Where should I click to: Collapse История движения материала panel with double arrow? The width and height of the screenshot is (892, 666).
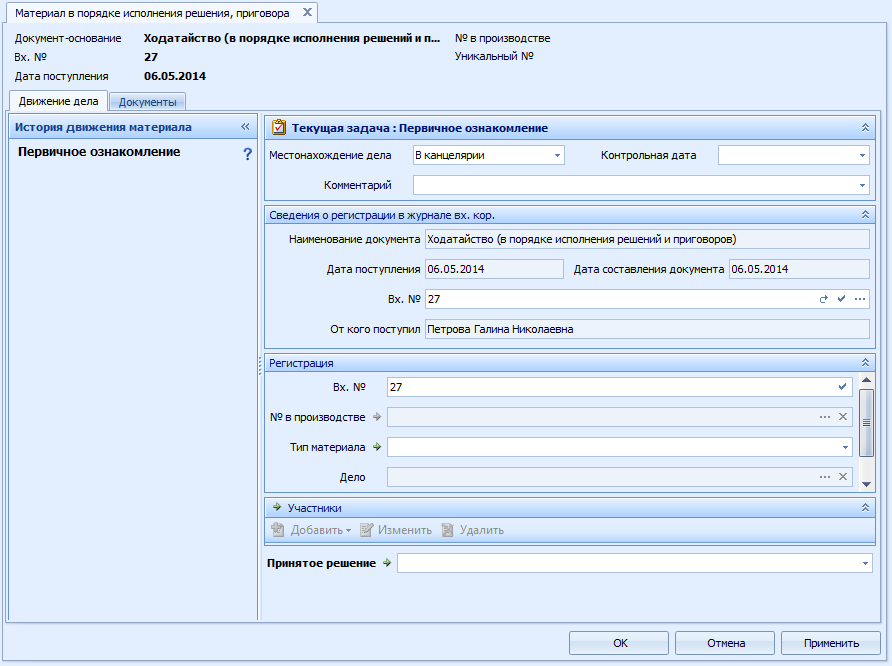point(245,127)
